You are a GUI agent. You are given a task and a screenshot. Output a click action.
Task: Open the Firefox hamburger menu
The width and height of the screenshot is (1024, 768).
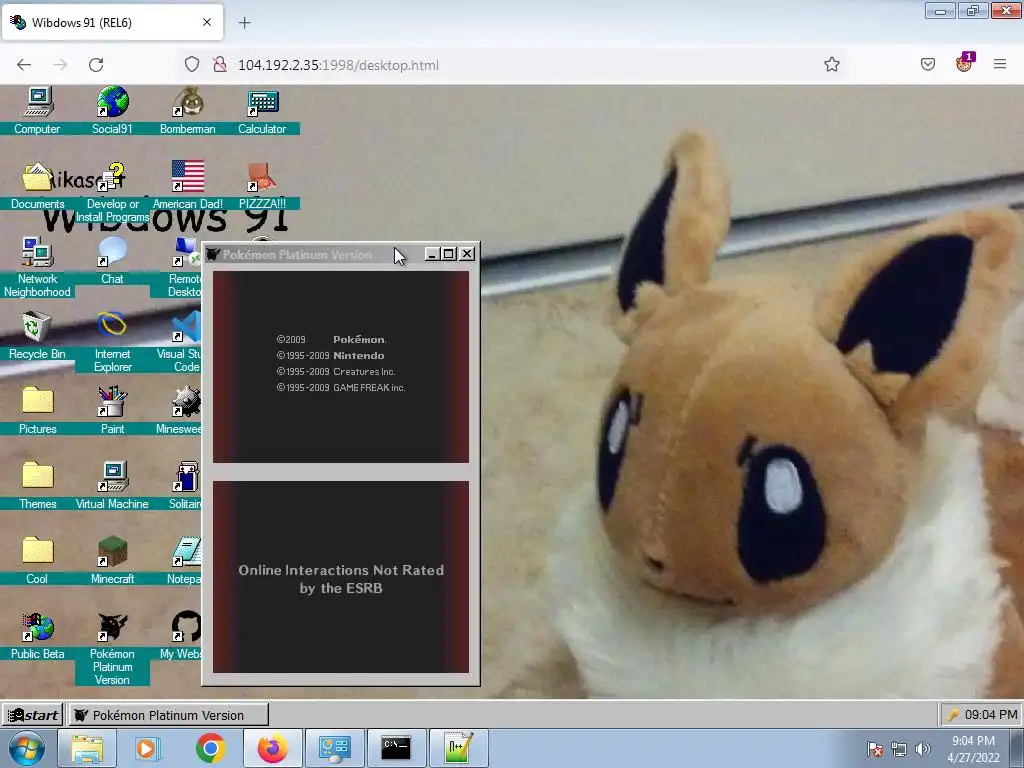(x=1000, y=64)
